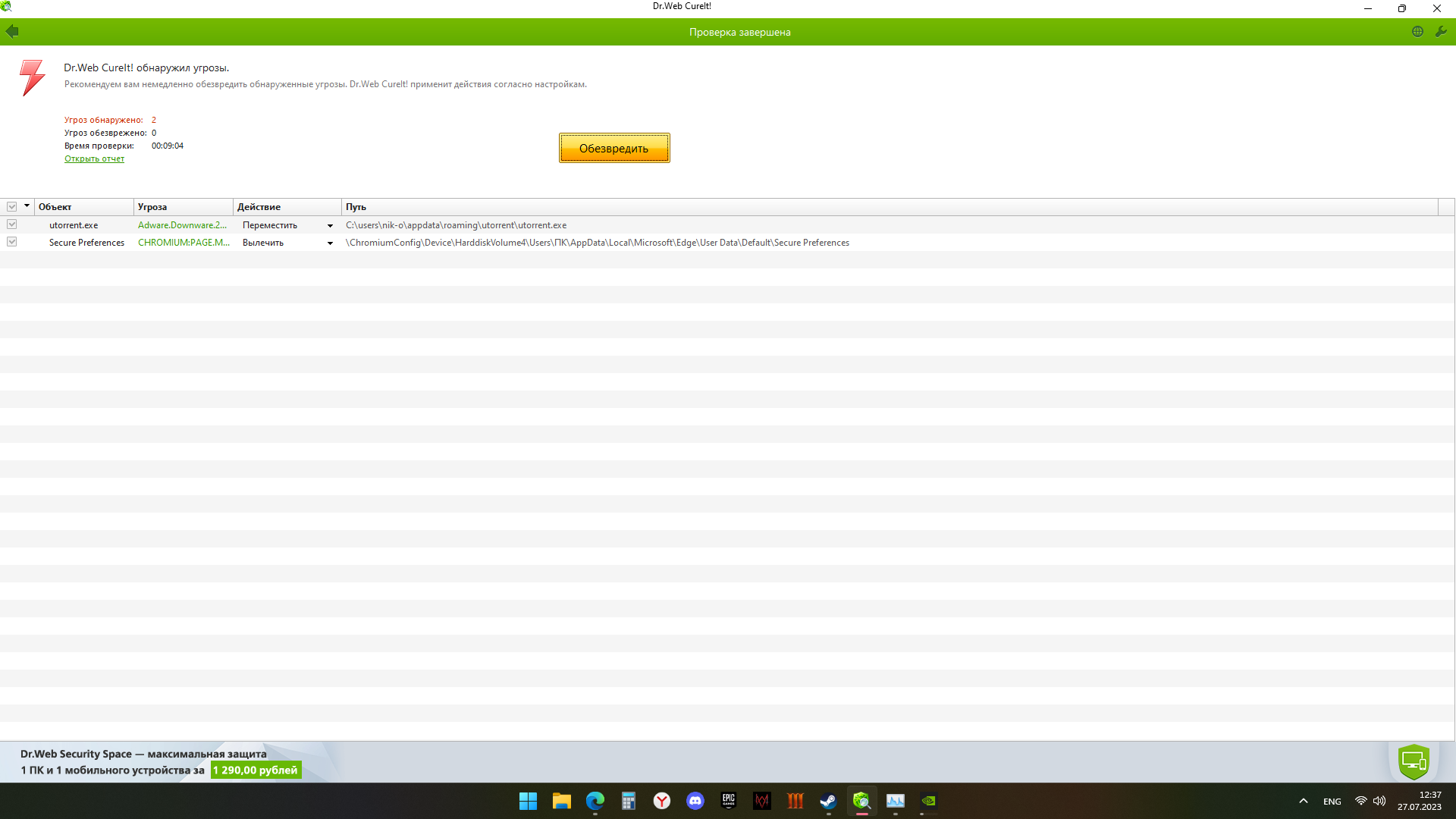This screenshot has width=1456, height=819.
Task: Click the green back arrow icon
Action: pyautogui.click(x=12, y=32)
